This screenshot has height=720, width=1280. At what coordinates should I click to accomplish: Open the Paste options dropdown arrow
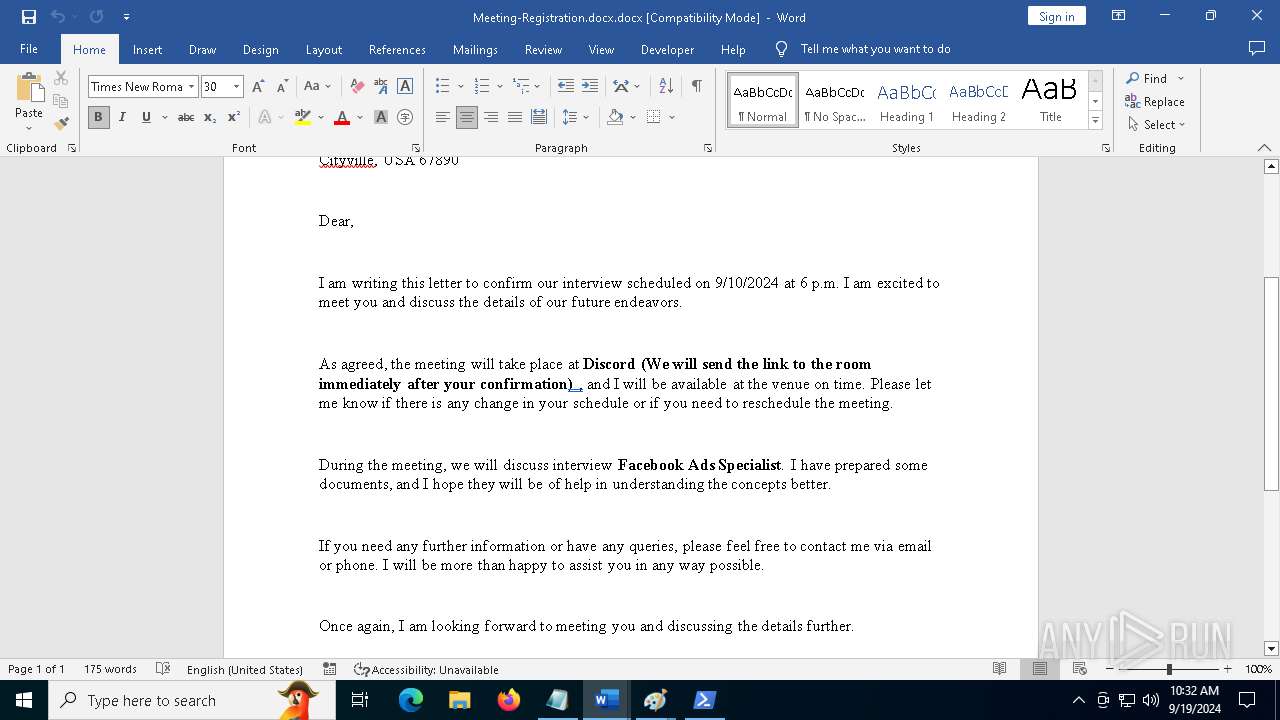click(29, 127)
